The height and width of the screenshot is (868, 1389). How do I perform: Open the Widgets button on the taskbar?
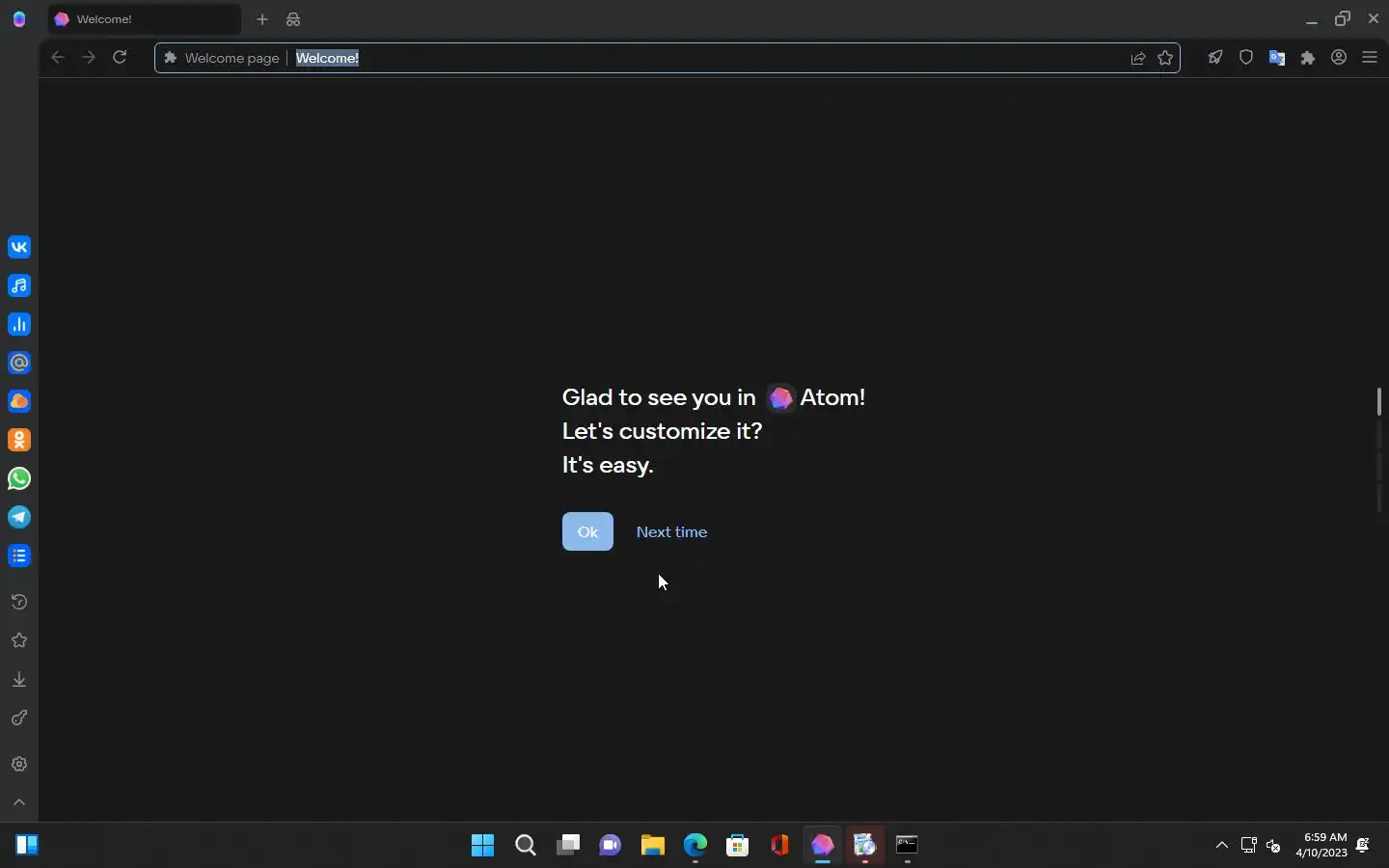[x=27, y=846]
